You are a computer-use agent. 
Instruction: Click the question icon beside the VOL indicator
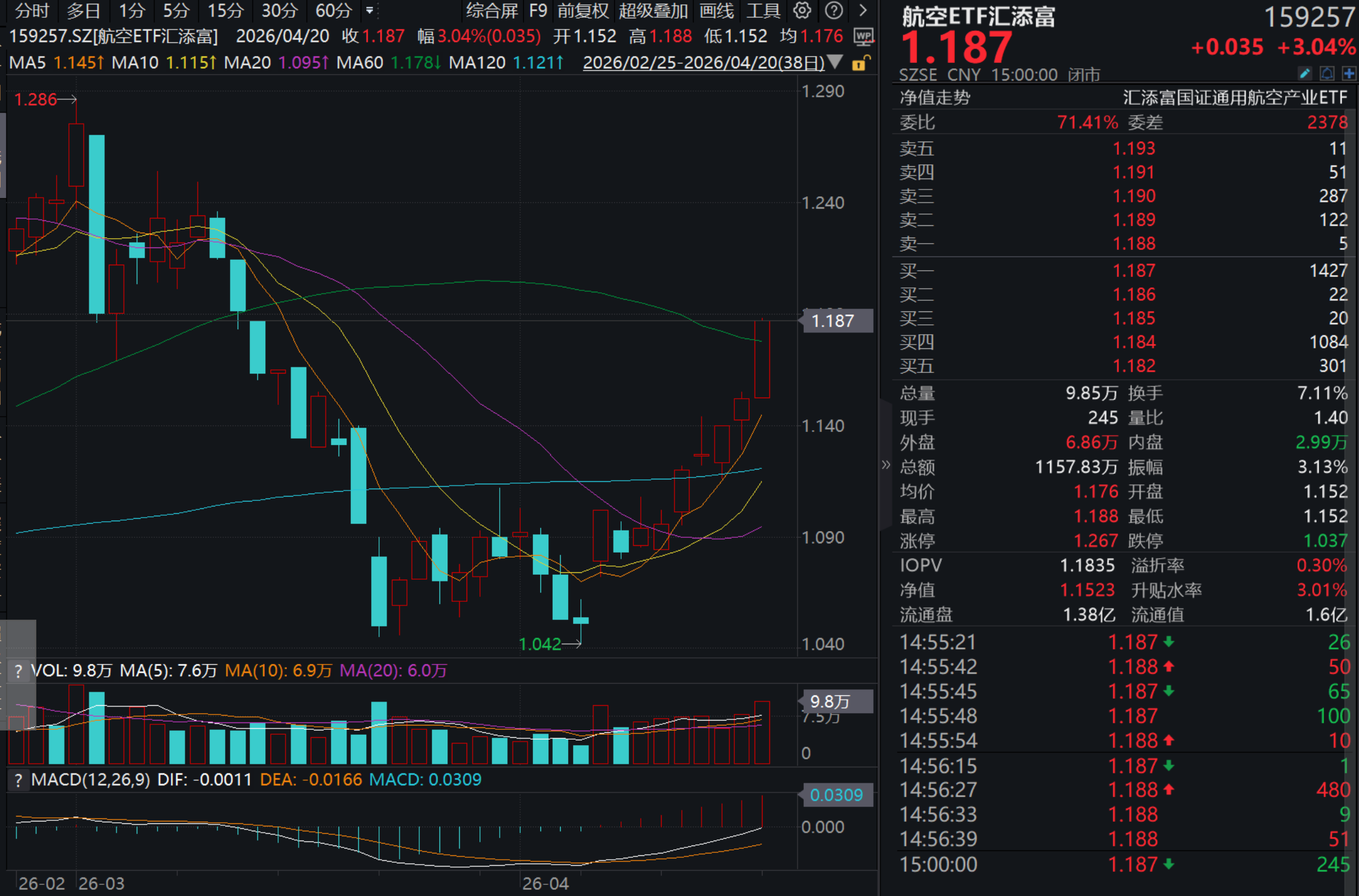click(x=19, y=671)
